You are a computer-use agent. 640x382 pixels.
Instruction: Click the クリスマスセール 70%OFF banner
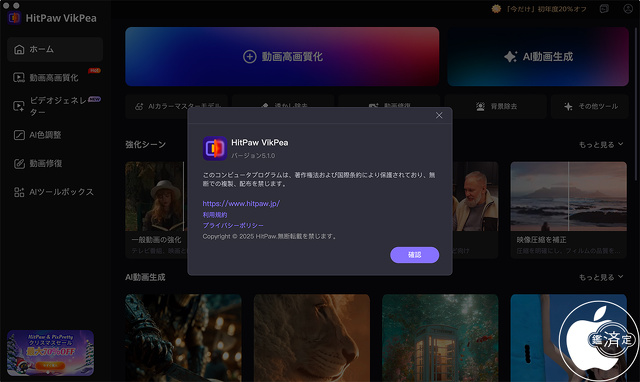(51, 353)
